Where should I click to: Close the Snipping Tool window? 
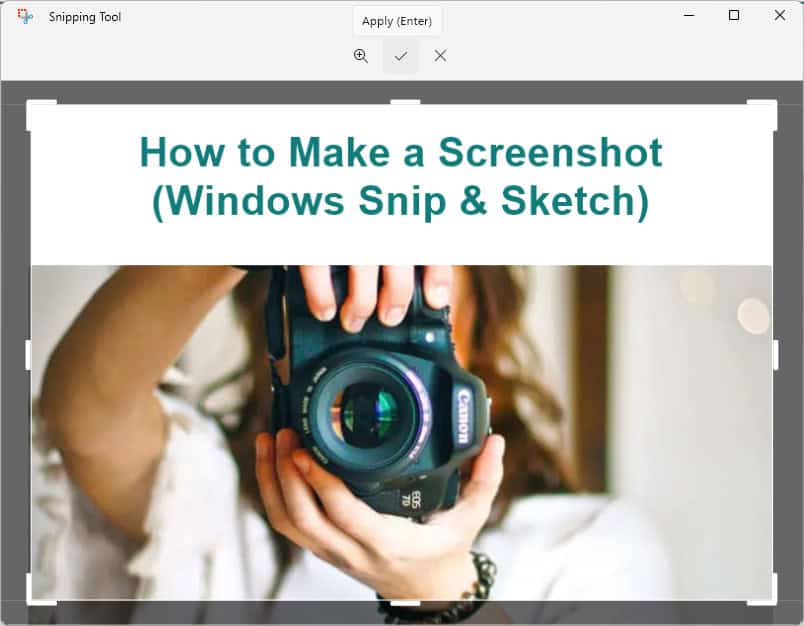click(x=779, y=15)
